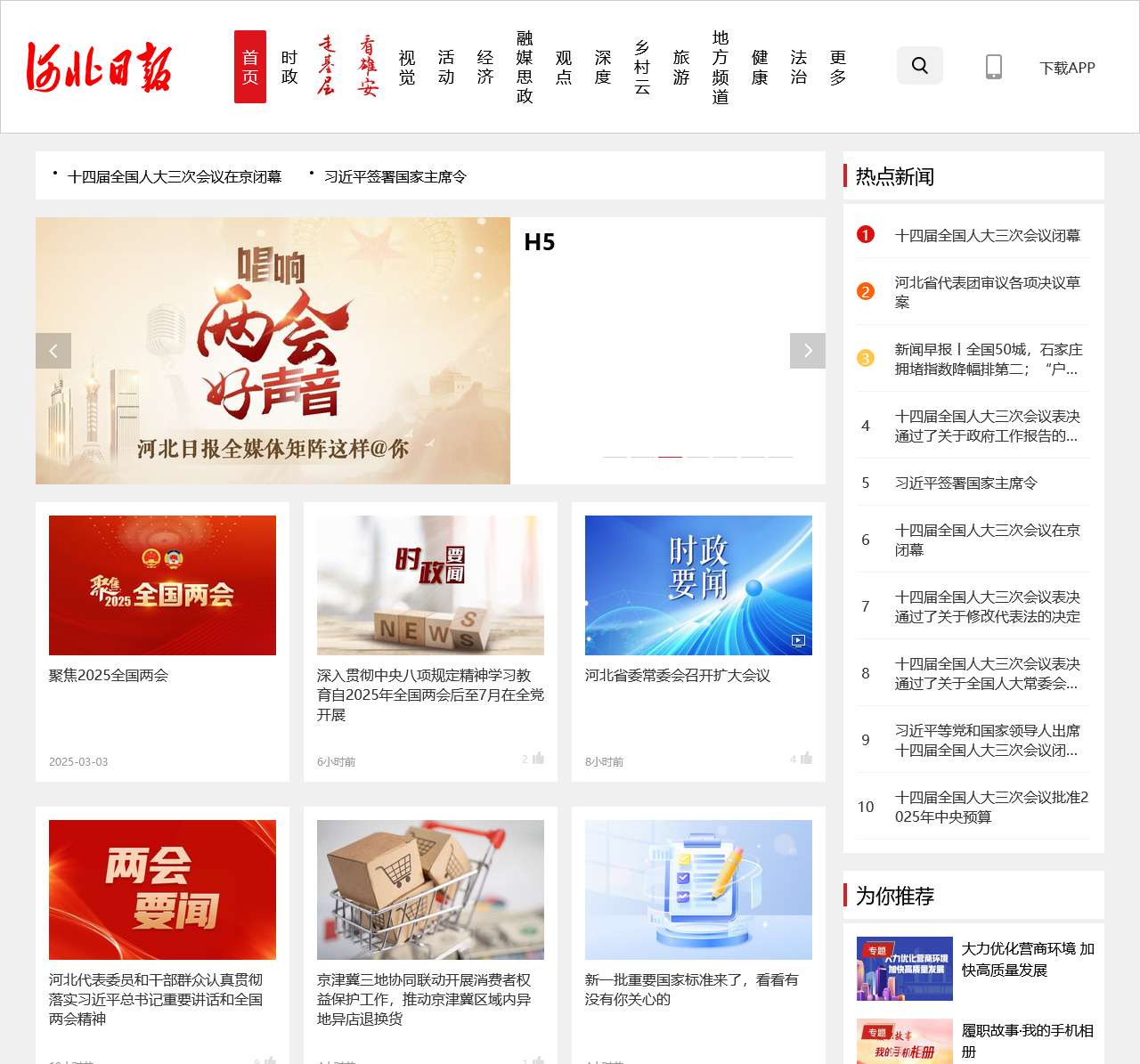Open 两会要闻 red thumbnail
The image size is (1140, 1064).
(162, 889)
